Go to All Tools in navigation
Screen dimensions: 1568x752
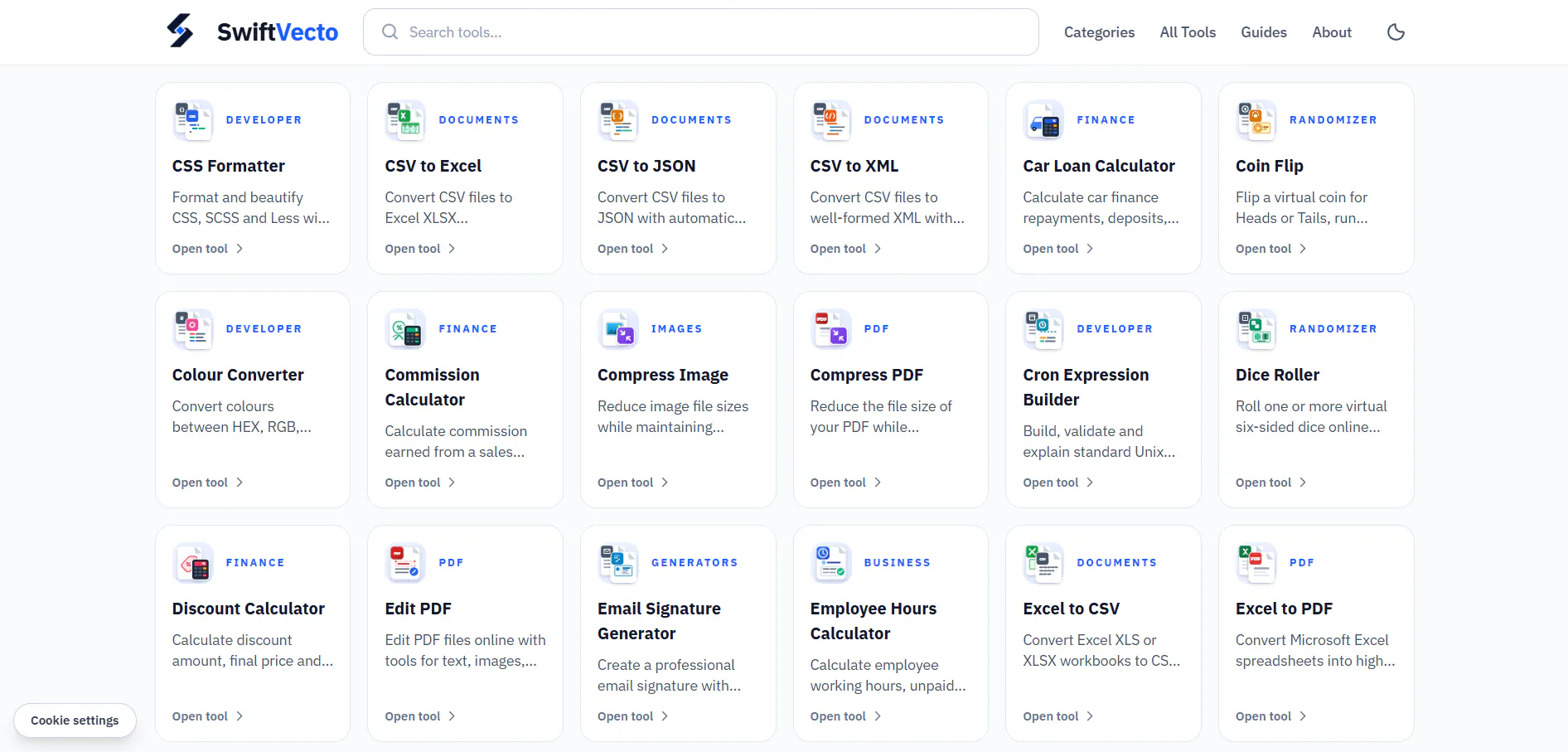click(1188, 32)
